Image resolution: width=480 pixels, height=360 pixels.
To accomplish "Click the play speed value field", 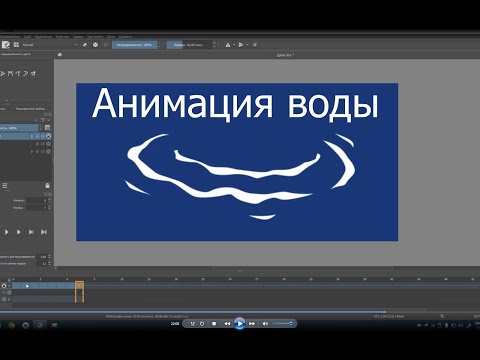I will coord(42,257).
